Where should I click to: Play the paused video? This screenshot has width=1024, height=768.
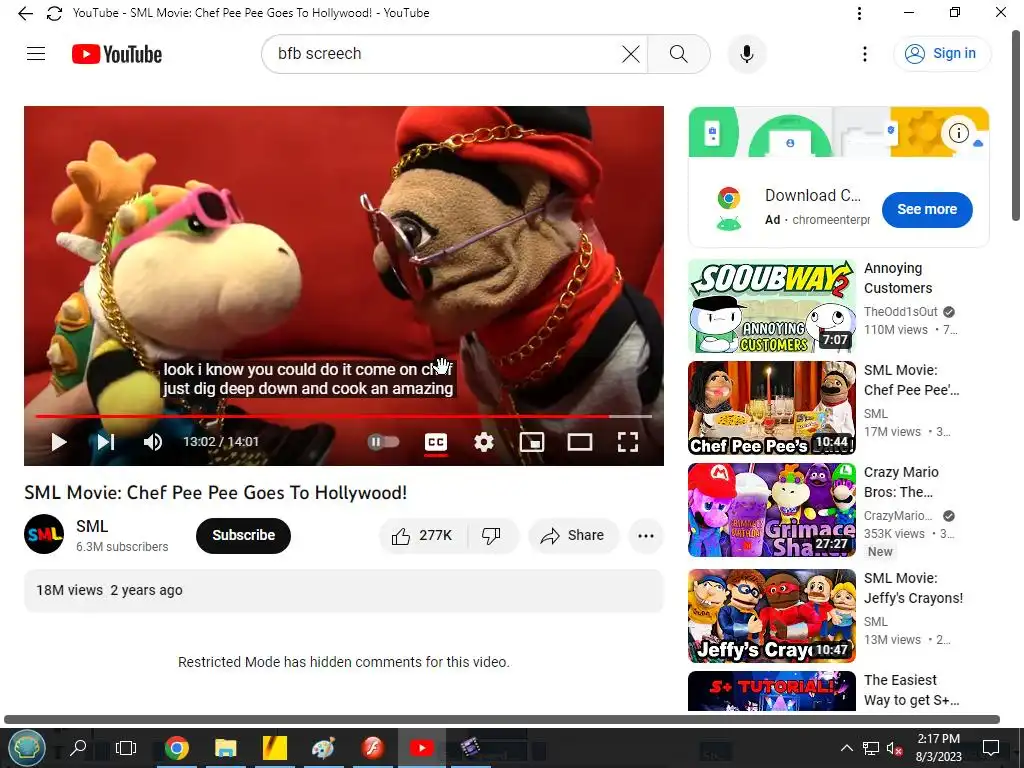[x=58, y=442]
